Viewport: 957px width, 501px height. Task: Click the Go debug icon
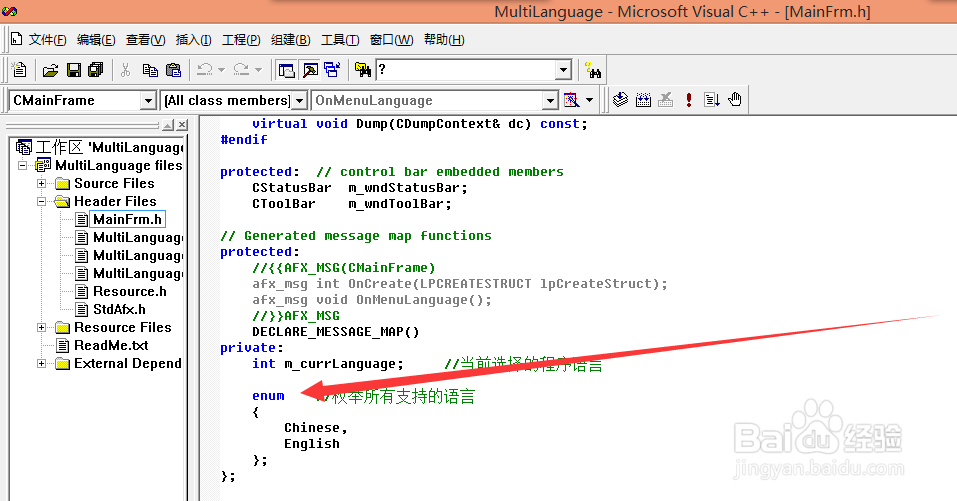coord(712,100)
